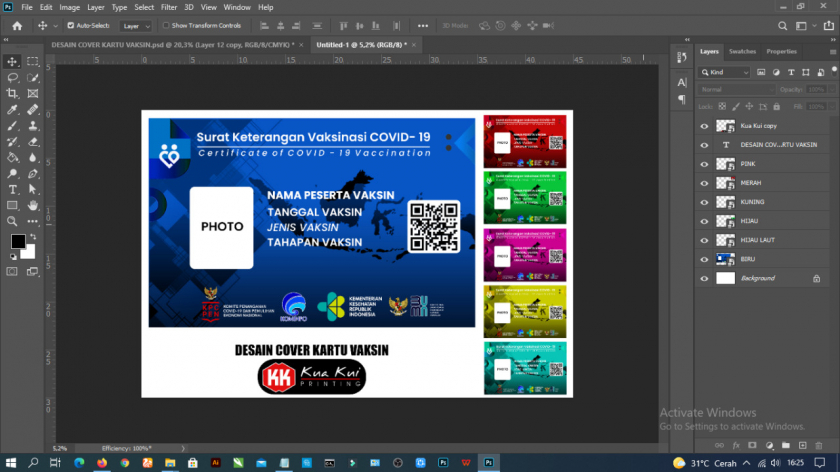
Task: Hide the Kua Kui copy layer
Action: pos(704,126)
